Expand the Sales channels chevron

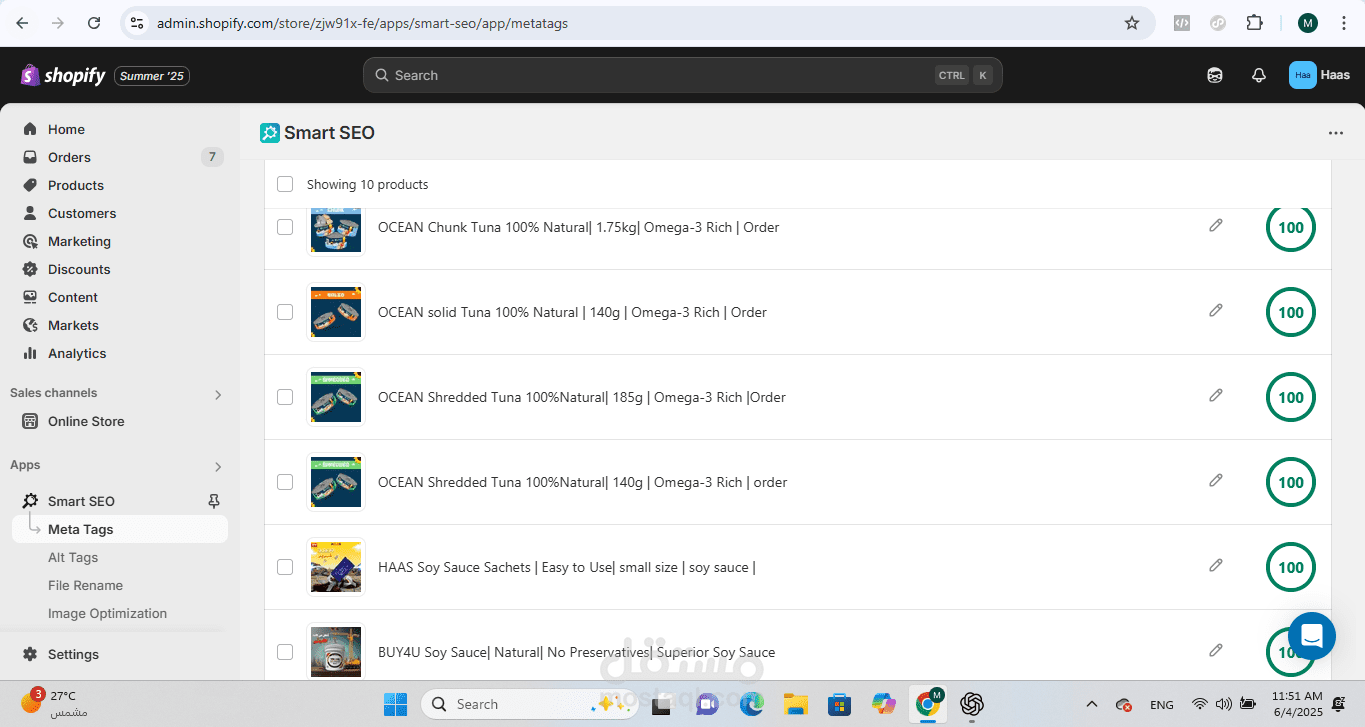pos(218,394)
